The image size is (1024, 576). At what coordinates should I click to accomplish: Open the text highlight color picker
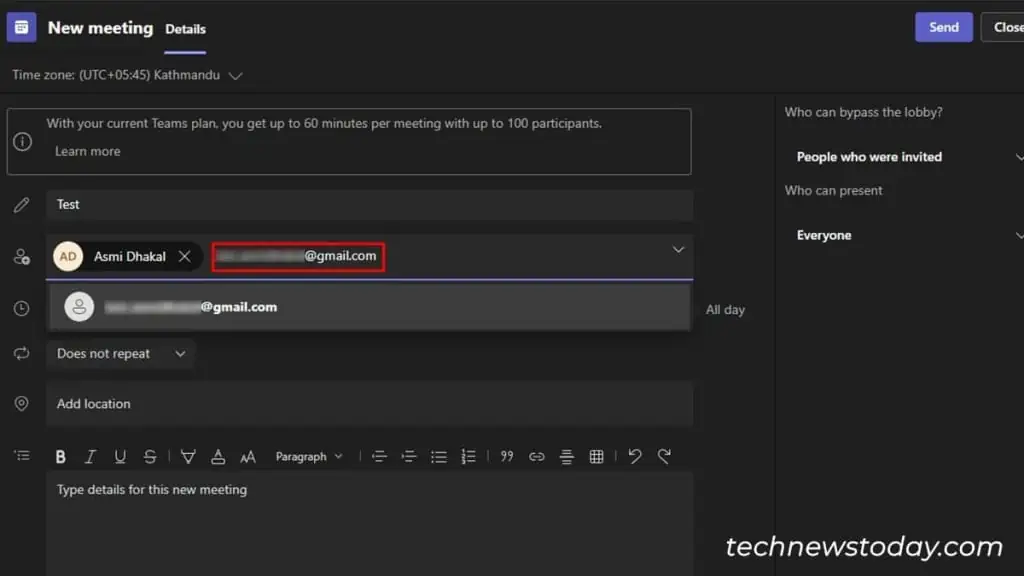click(x=188, y=456)
